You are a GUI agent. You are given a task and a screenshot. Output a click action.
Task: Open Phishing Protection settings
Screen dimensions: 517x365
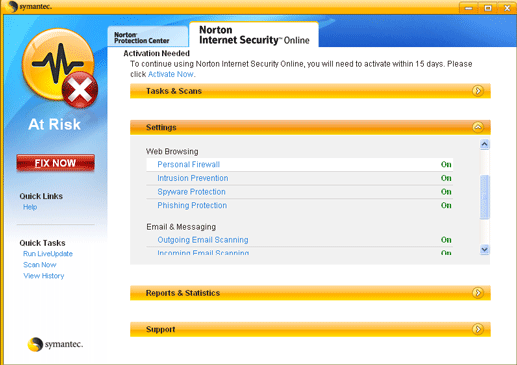coord(192,205)
